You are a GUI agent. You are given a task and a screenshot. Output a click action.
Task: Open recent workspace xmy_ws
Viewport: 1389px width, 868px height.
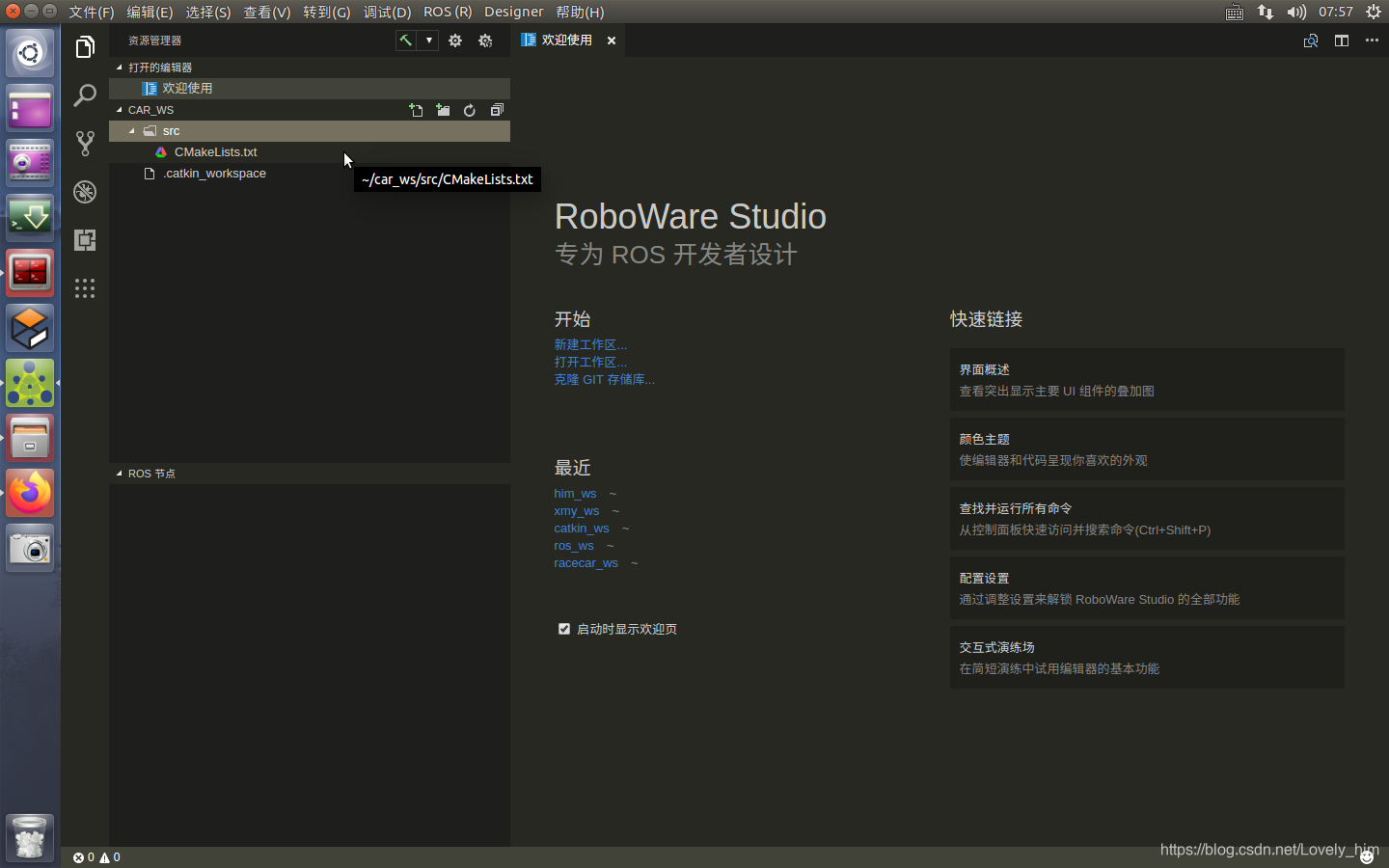[577, 511]
